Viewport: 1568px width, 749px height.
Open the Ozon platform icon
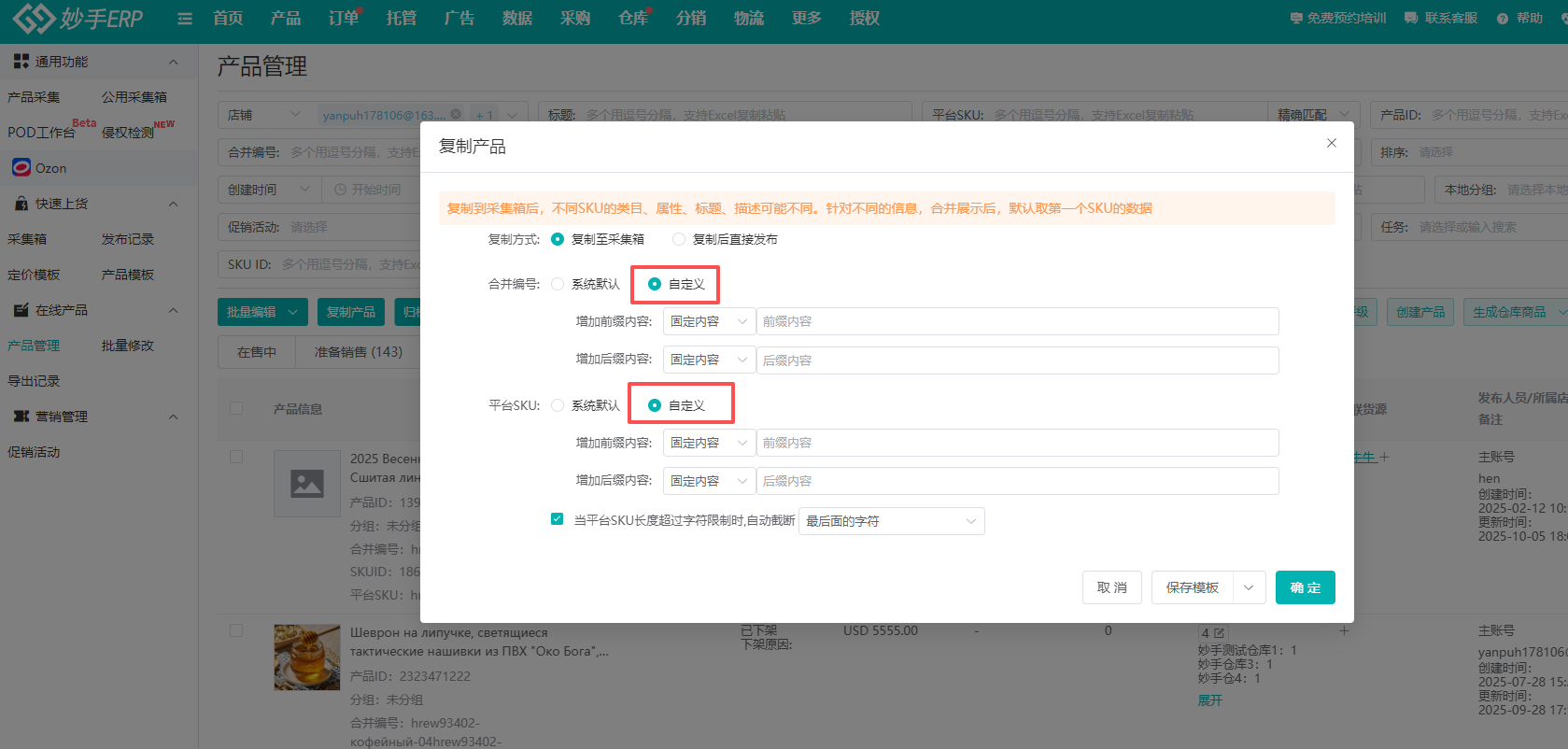[21, 168]
